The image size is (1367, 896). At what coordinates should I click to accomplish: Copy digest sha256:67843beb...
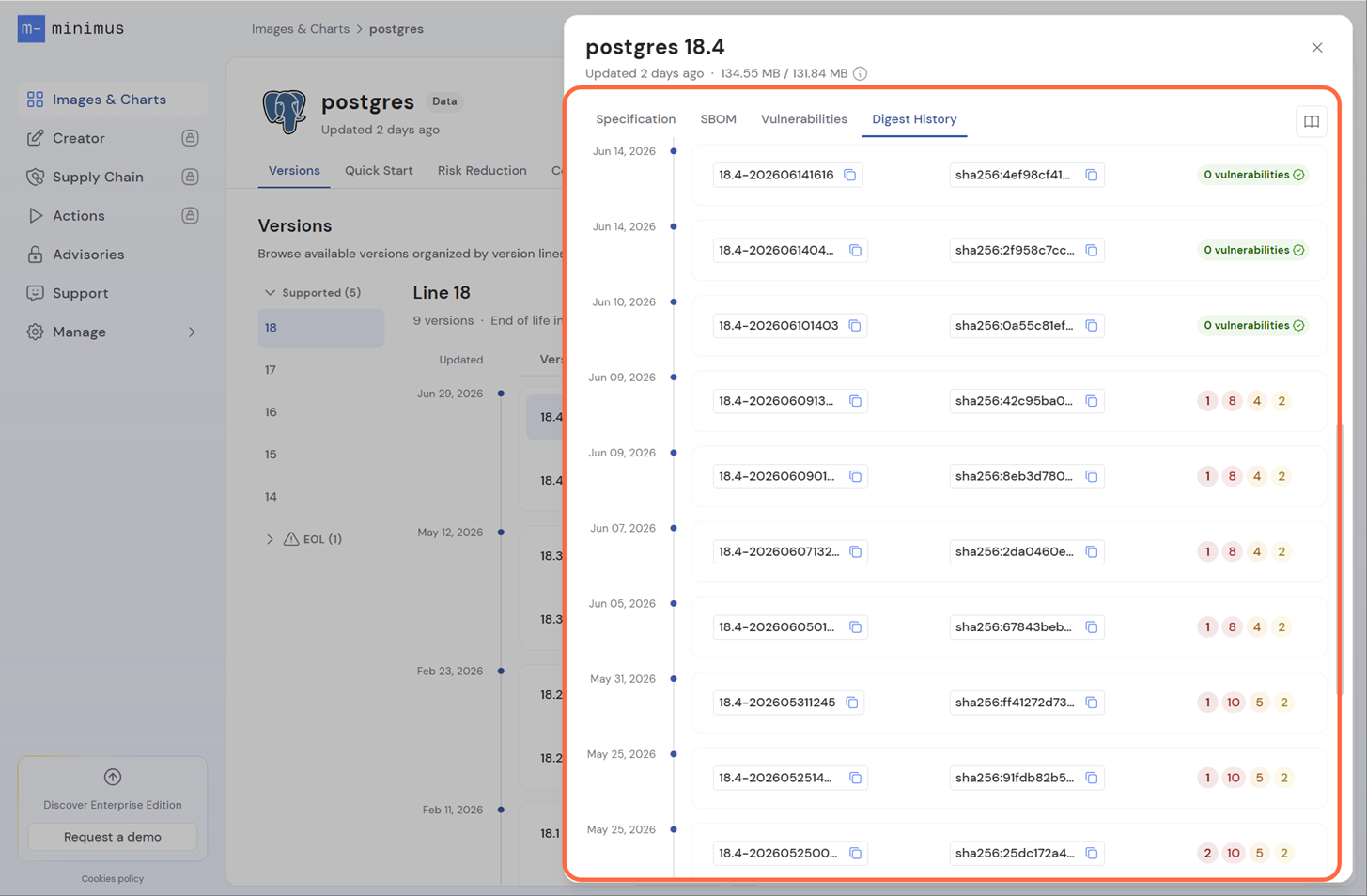pos(1092,627)
